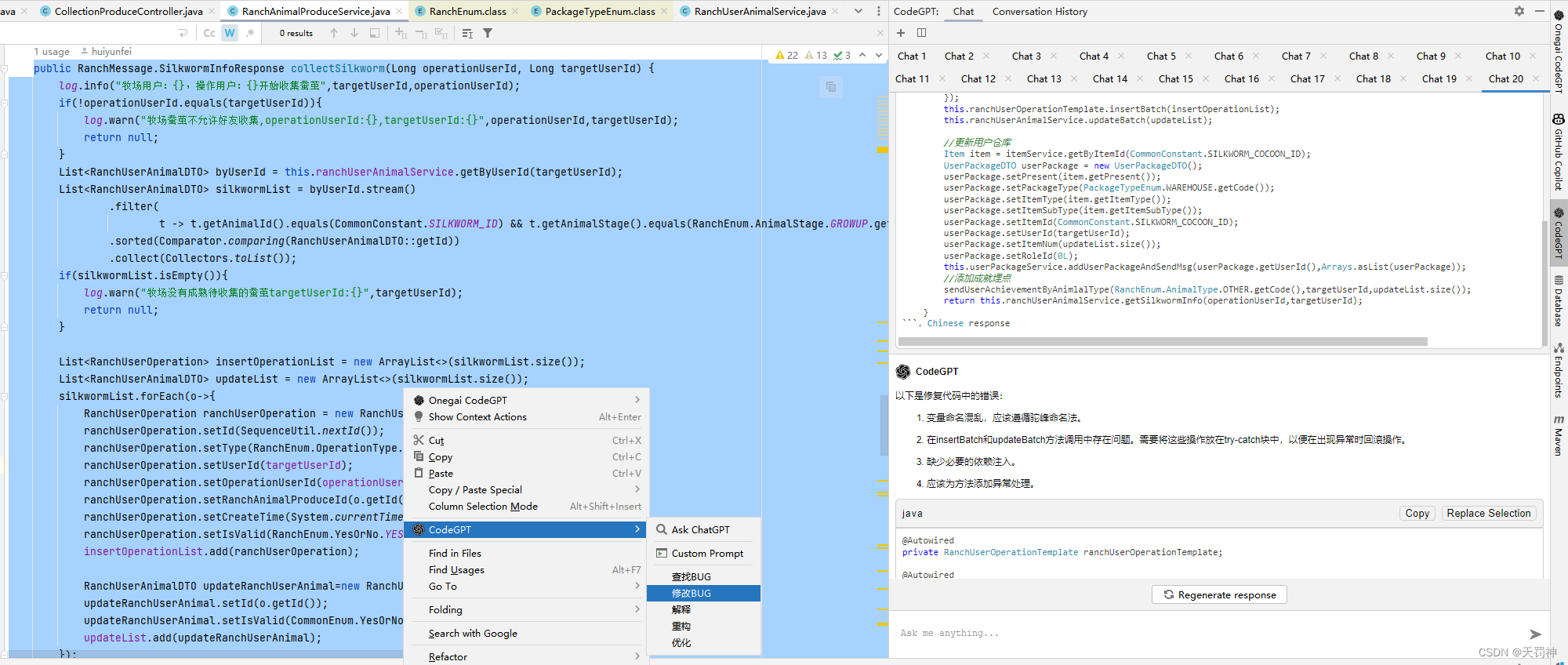1568x665 pixels.
Task: Click the new line search icon
Action: (x=183, y=33)
